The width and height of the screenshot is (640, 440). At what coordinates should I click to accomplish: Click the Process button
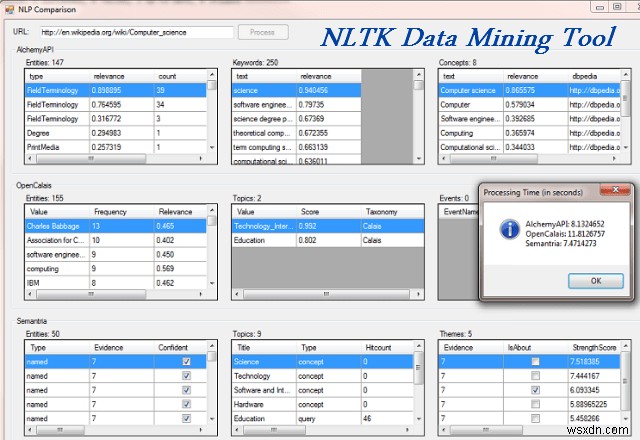[263, 32]
